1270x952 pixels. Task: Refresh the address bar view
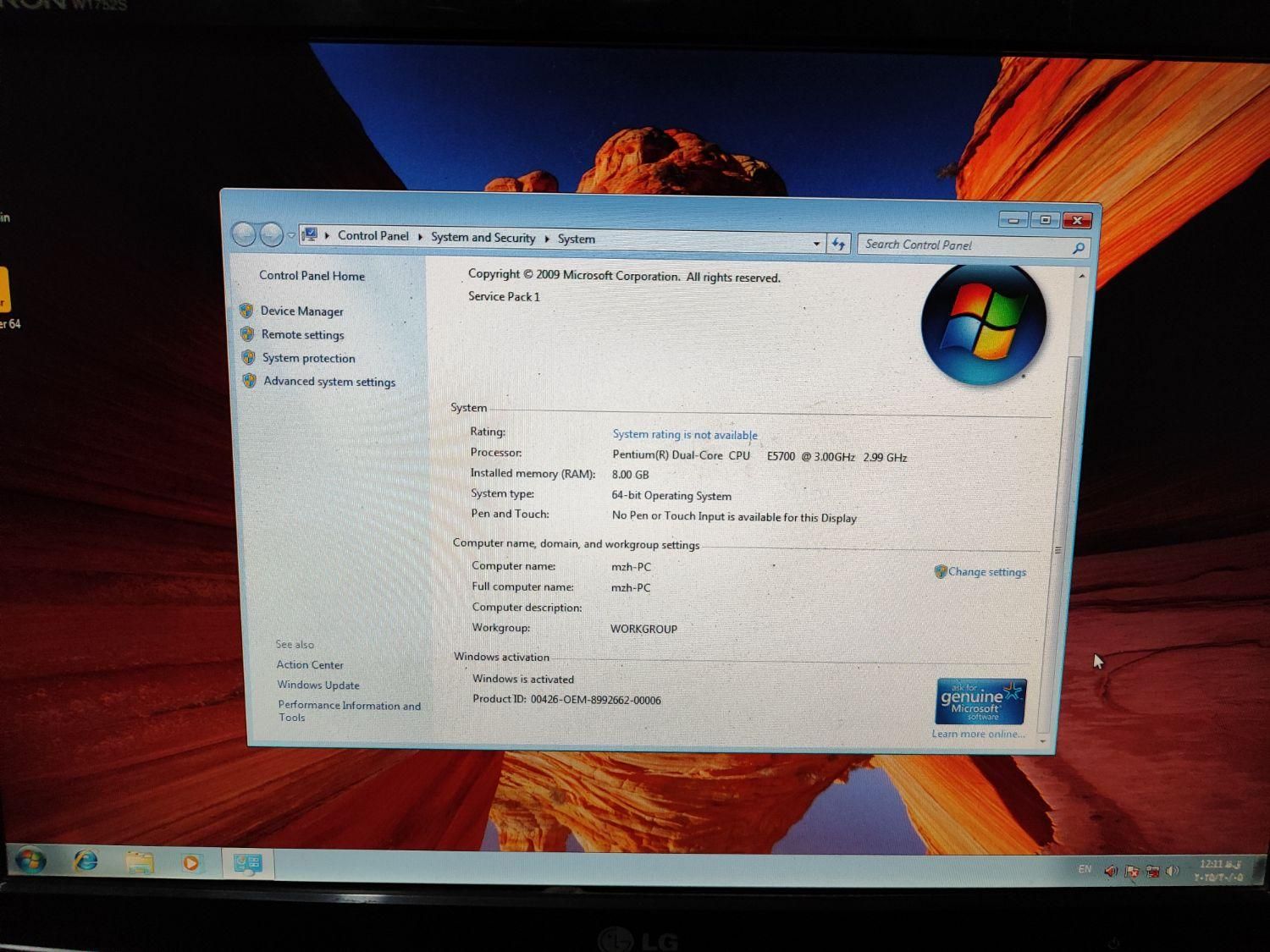click(x=838, y=244)
